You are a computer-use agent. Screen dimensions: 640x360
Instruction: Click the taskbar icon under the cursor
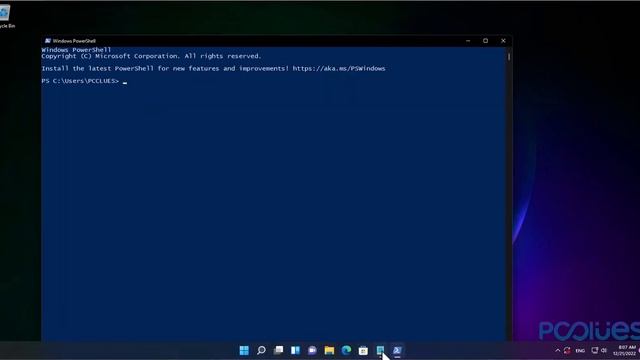point(380,350)
